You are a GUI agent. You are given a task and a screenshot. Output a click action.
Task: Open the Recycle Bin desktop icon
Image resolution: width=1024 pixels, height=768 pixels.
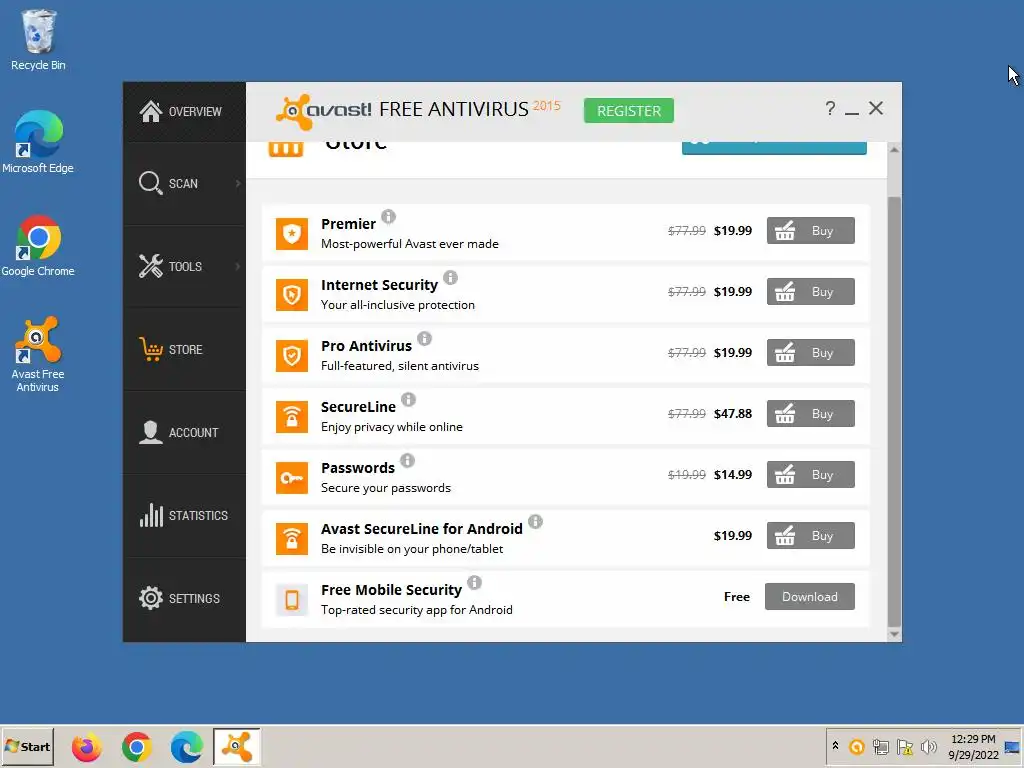(x=38, y=40)
